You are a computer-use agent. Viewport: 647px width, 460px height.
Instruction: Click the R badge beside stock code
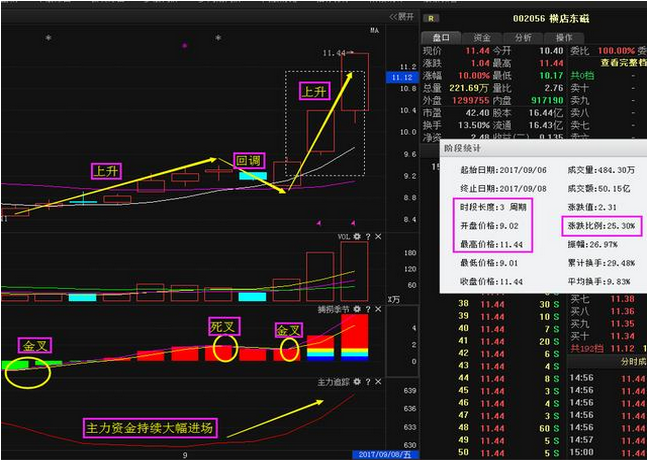pos(431,18)
